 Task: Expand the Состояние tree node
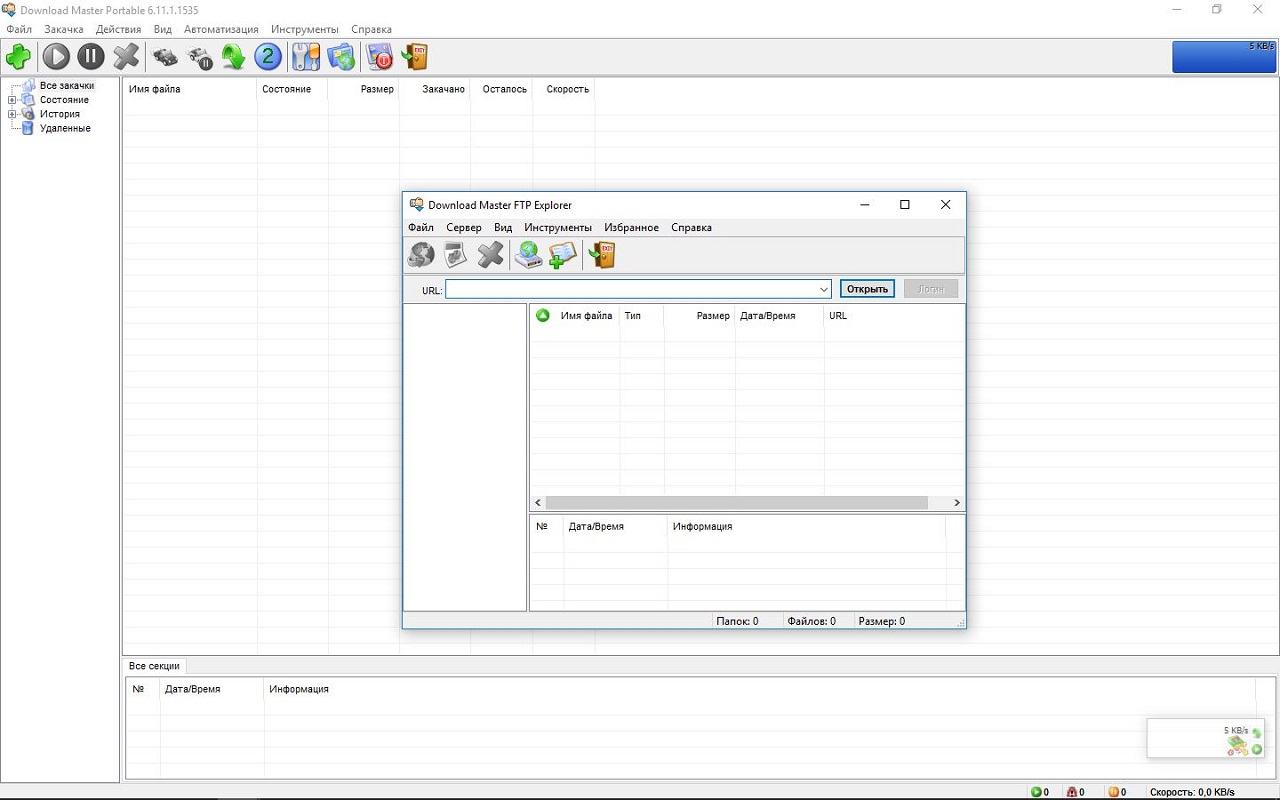tap(12, 100)
